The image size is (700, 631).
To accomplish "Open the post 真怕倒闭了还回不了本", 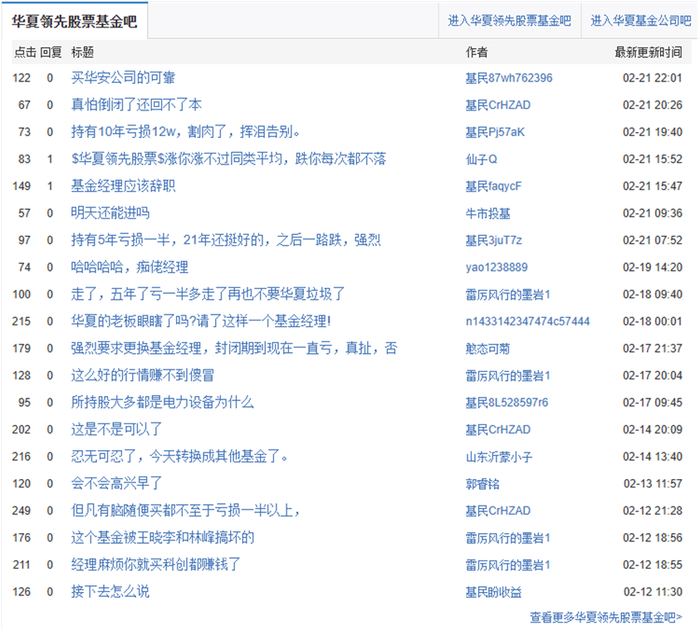I will pos(136,105).
